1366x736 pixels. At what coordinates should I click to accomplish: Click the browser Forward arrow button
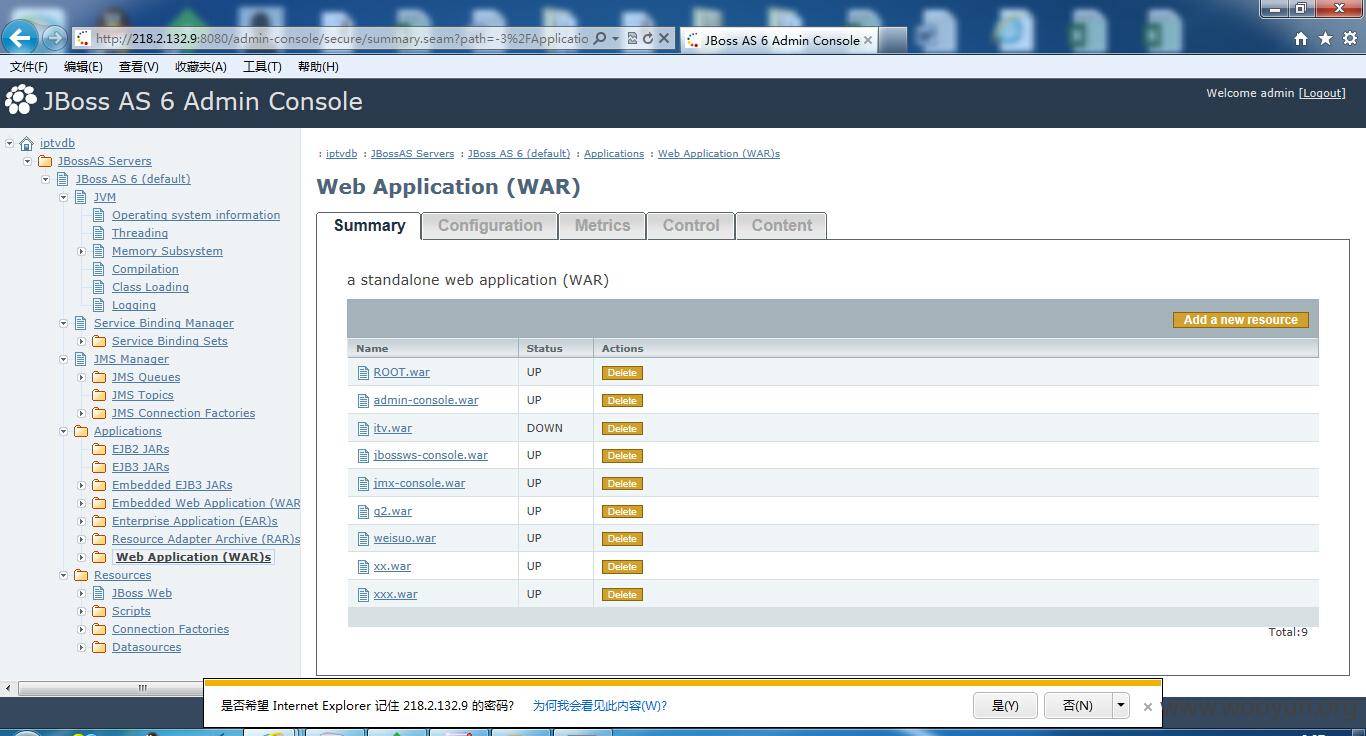pyautogui.click(x=55, y=38)
